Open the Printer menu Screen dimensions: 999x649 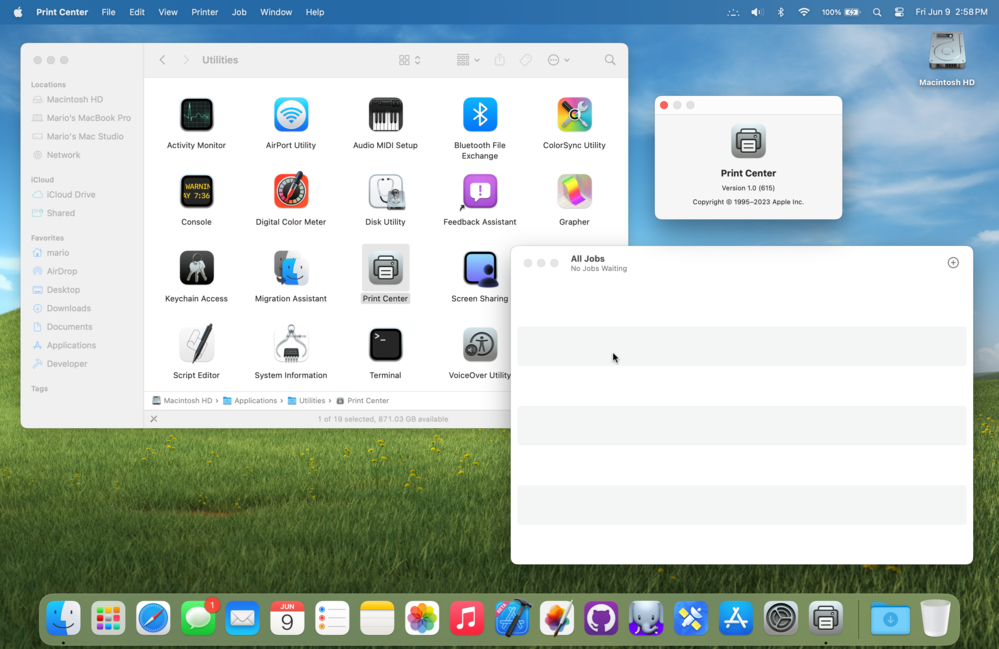pos(205,12)
